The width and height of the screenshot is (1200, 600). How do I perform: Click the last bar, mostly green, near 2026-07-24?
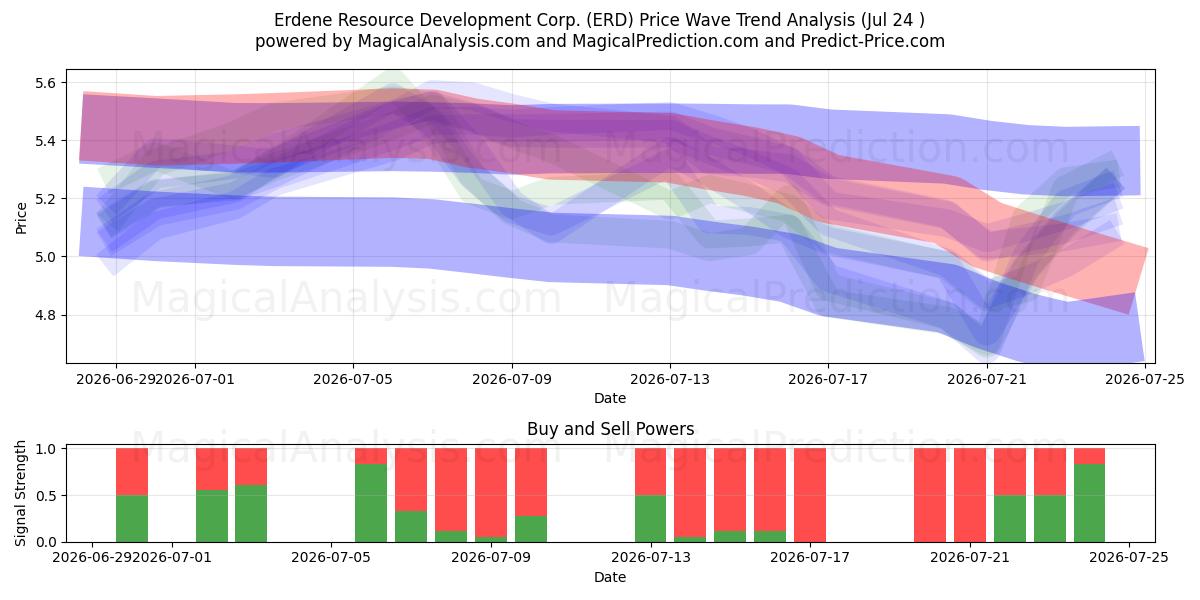(1089, 495)
